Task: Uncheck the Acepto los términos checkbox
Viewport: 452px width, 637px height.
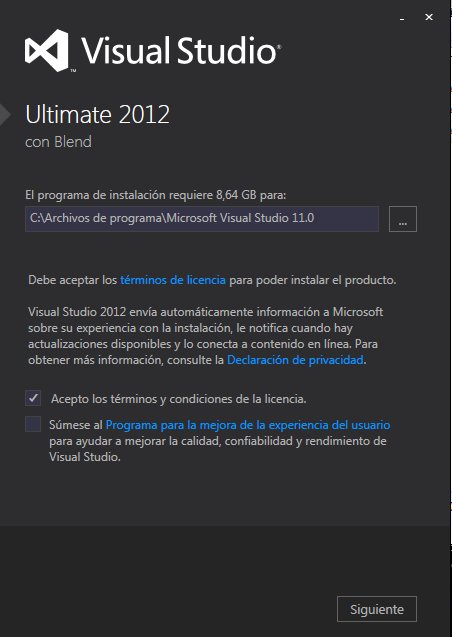Action: [x=33, y=398]
